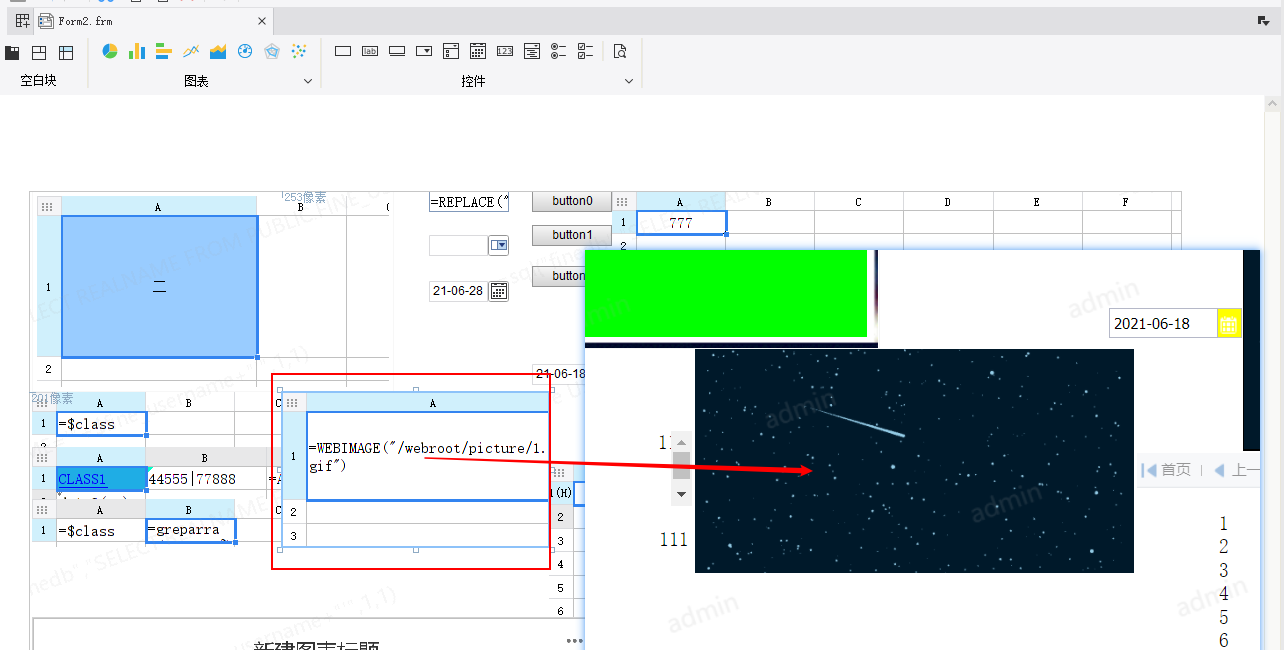Screen dimensions: 1284x650
Task: Open the calendar icon beside 21-06-28
Action: pyautogui.click(x=498, y=291)
